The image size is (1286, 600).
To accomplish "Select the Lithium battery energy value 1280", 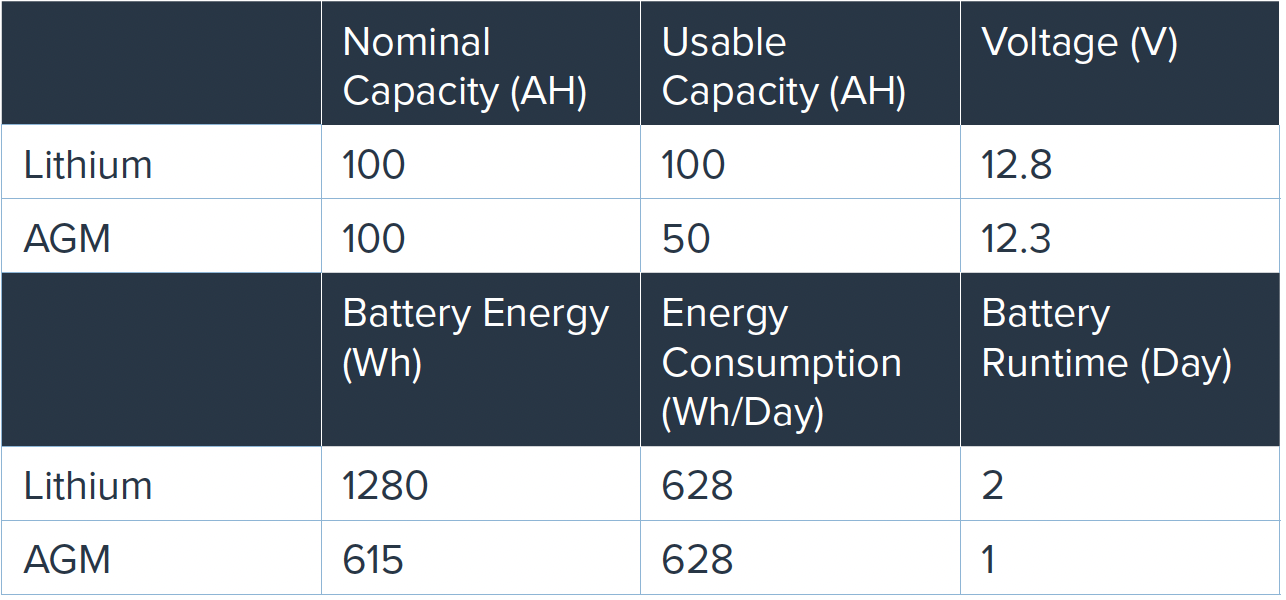I will point(385,485).
